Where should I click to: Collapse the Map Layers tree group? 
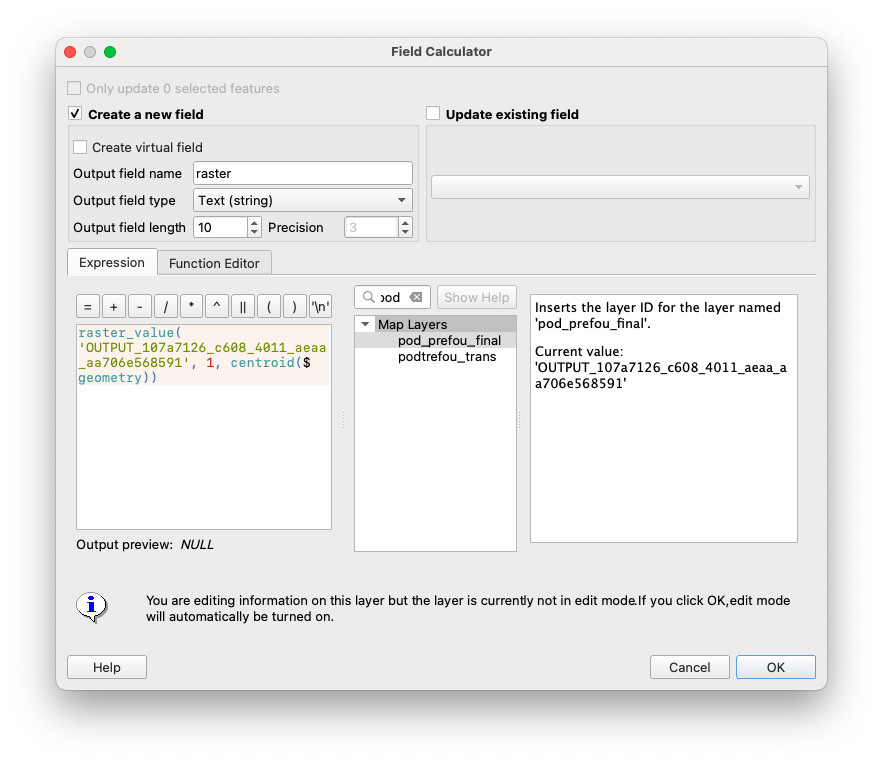pyautogui.click(x=365, y=325)
